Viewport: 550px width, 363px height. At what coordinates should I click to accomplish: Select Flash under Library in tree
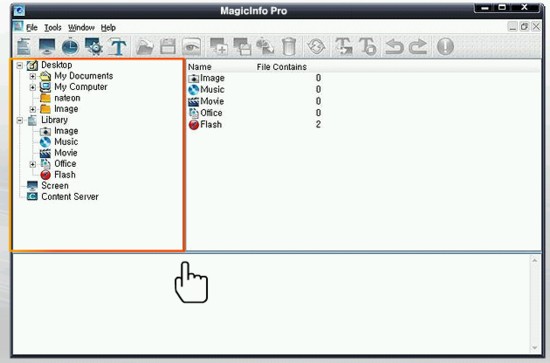(x=65, y=175)
